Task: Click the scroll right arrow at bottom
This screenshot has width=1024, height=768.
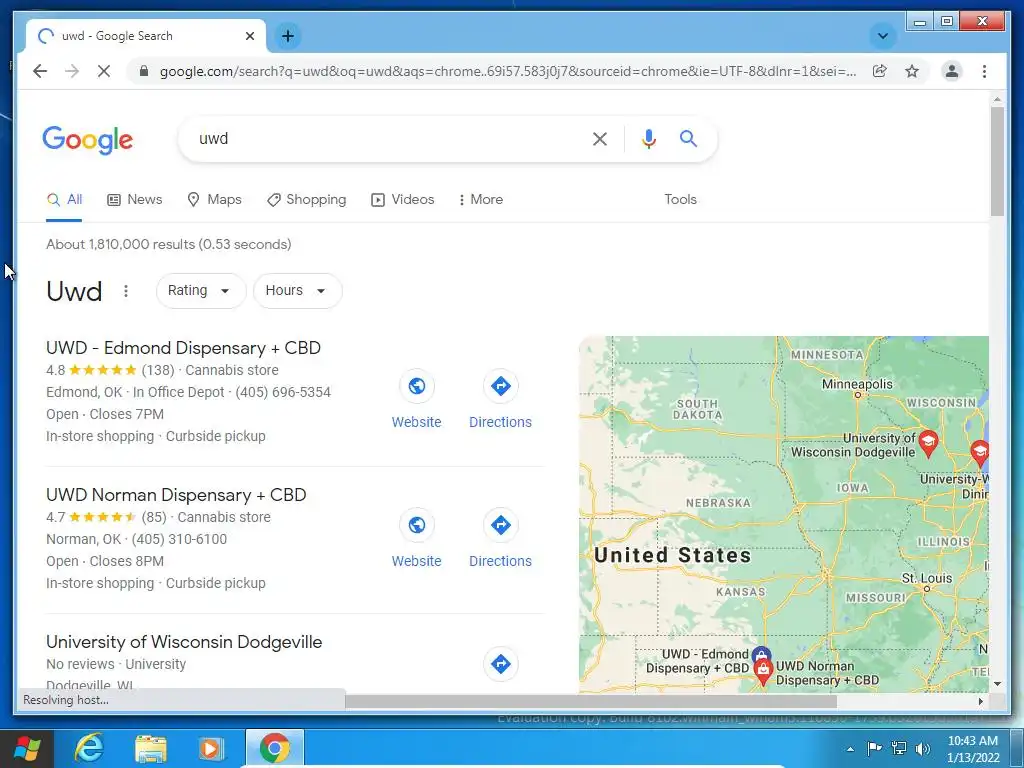Action: [980, 701]
